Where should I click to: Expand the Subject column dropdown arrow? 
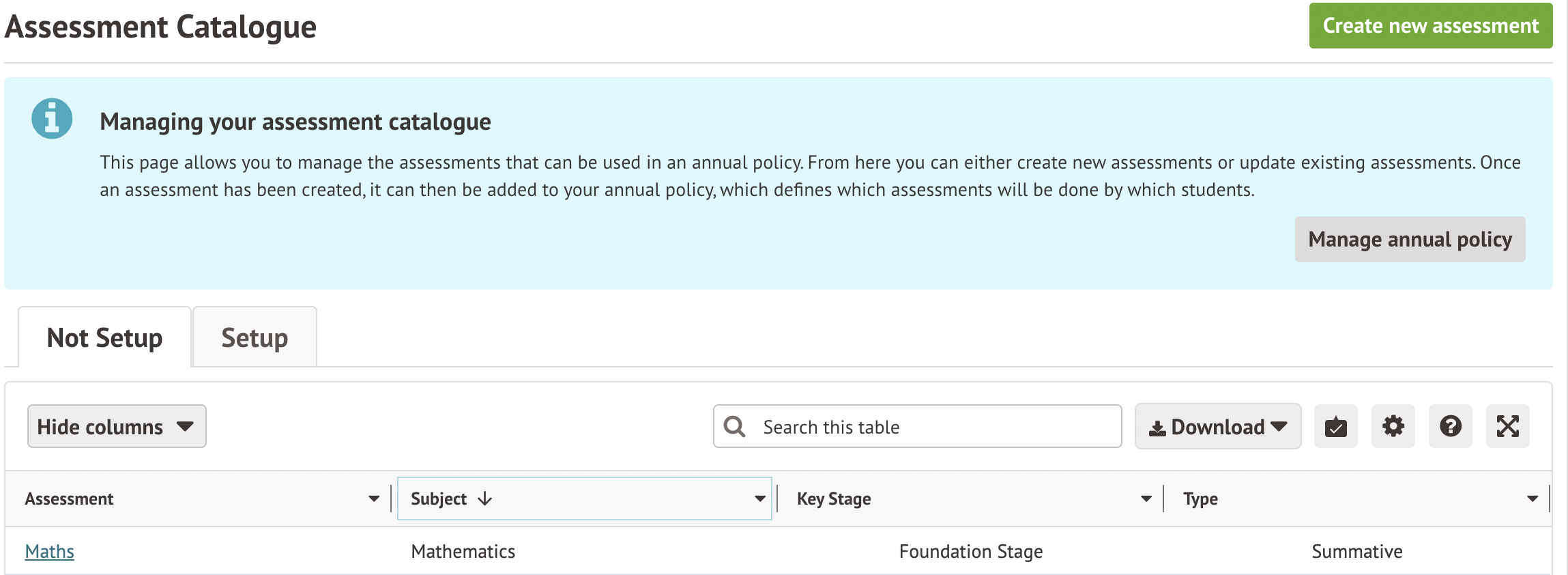[x=759, y=499]
